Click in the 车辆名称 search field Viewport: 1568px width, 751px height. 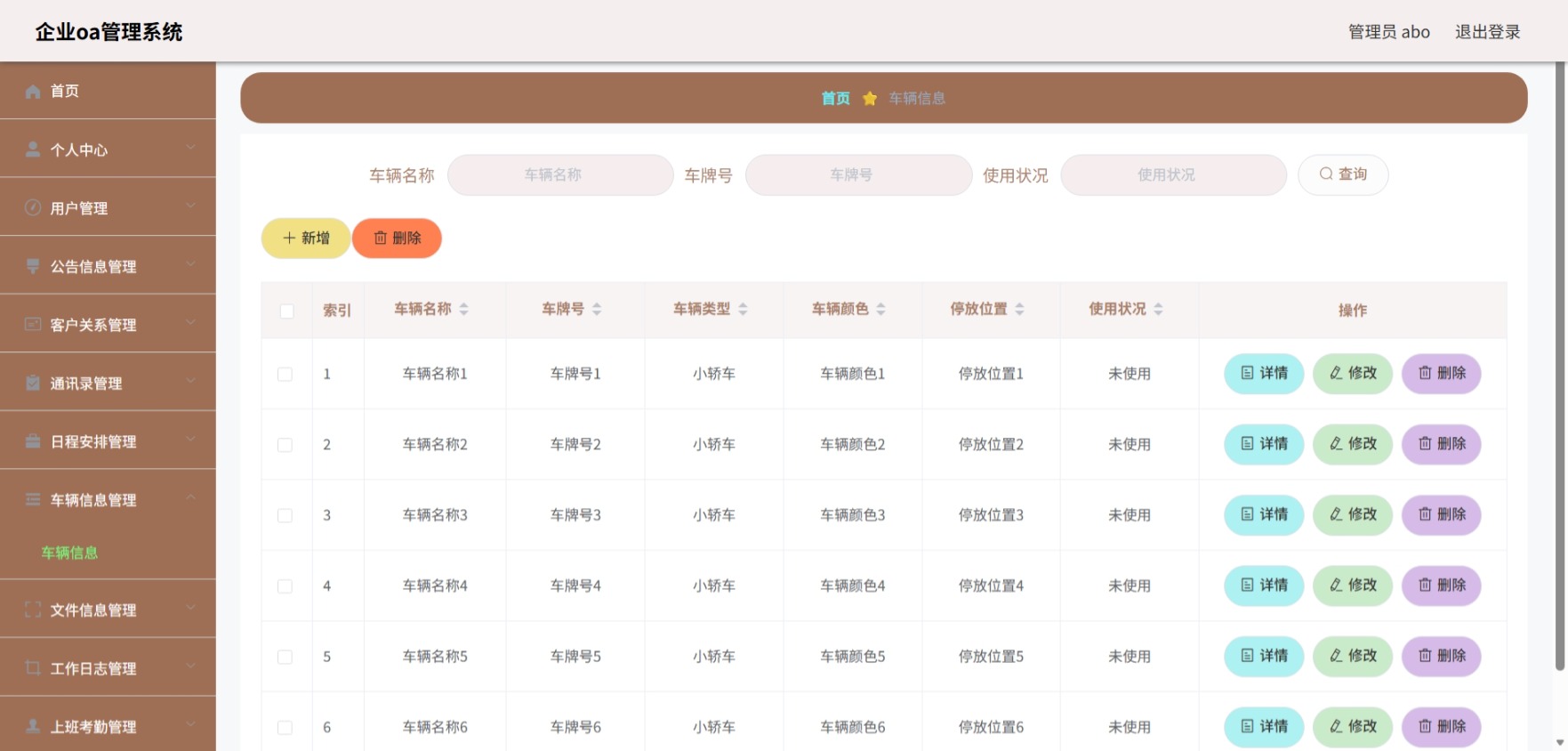click(x=560, y=174)
